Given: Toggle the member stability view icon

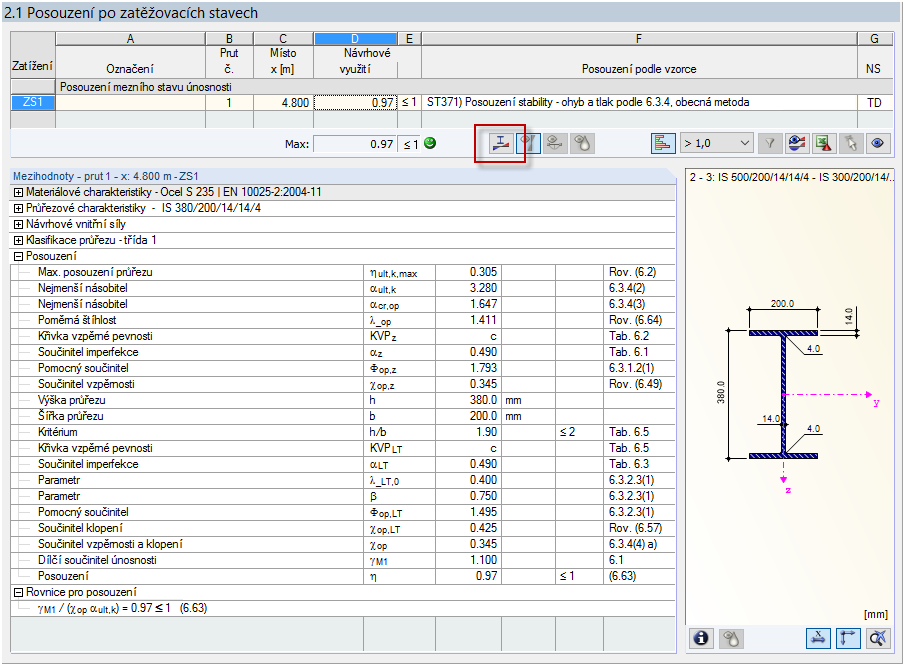Looking at the screenshot, I should click(528, 143).
